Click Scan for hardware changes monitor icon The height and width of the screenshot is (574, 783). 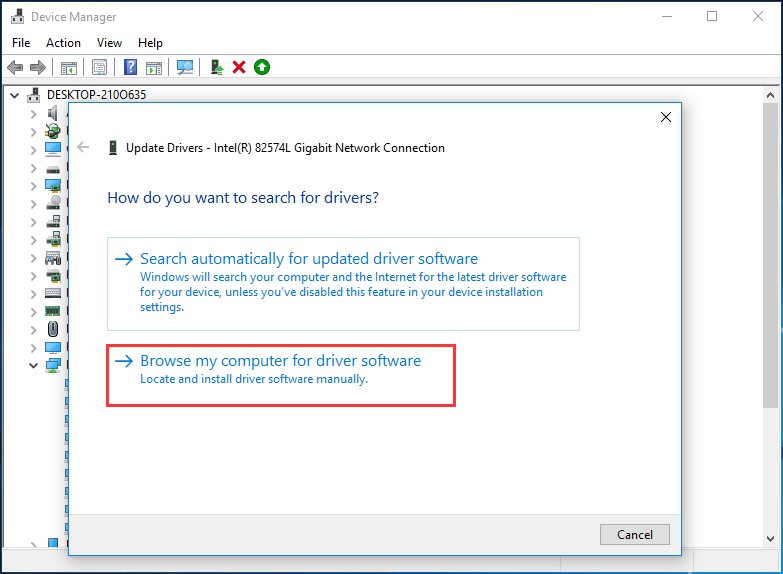coord(185,67)
